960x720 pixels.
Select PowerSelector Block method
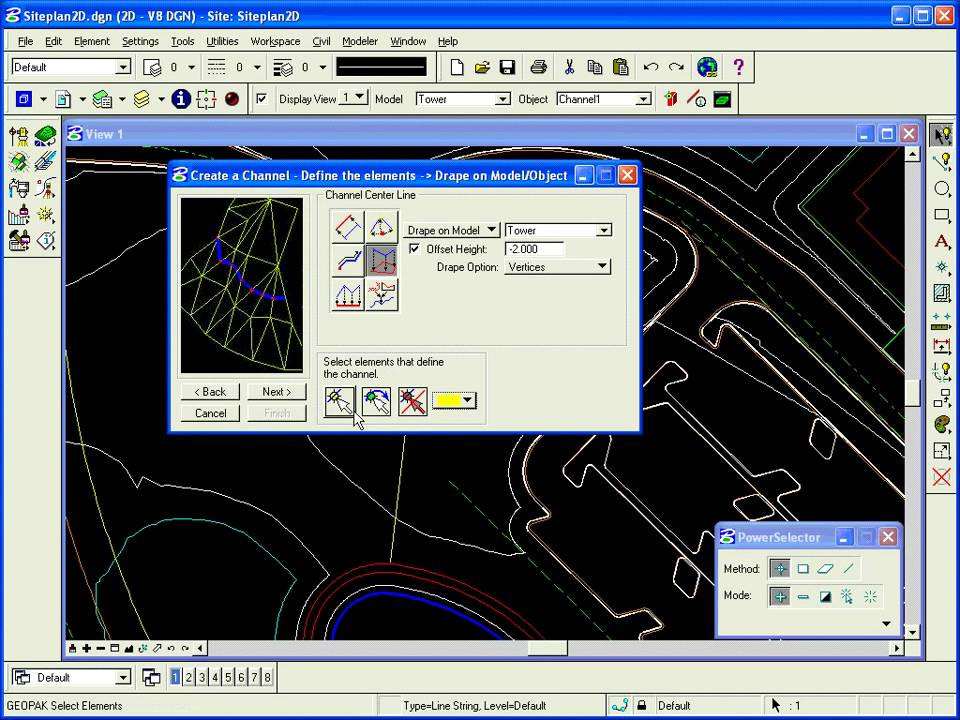coord(803,569)
